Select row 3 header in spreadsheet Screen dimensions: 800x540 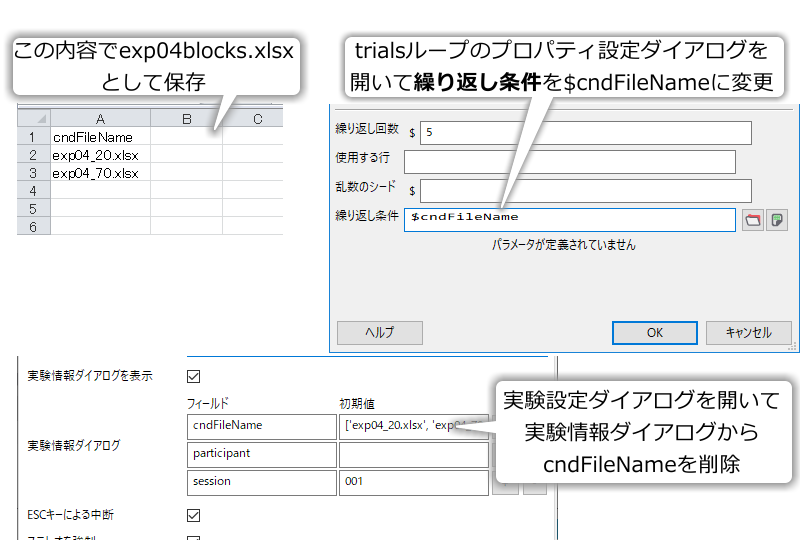pos(34,173)
